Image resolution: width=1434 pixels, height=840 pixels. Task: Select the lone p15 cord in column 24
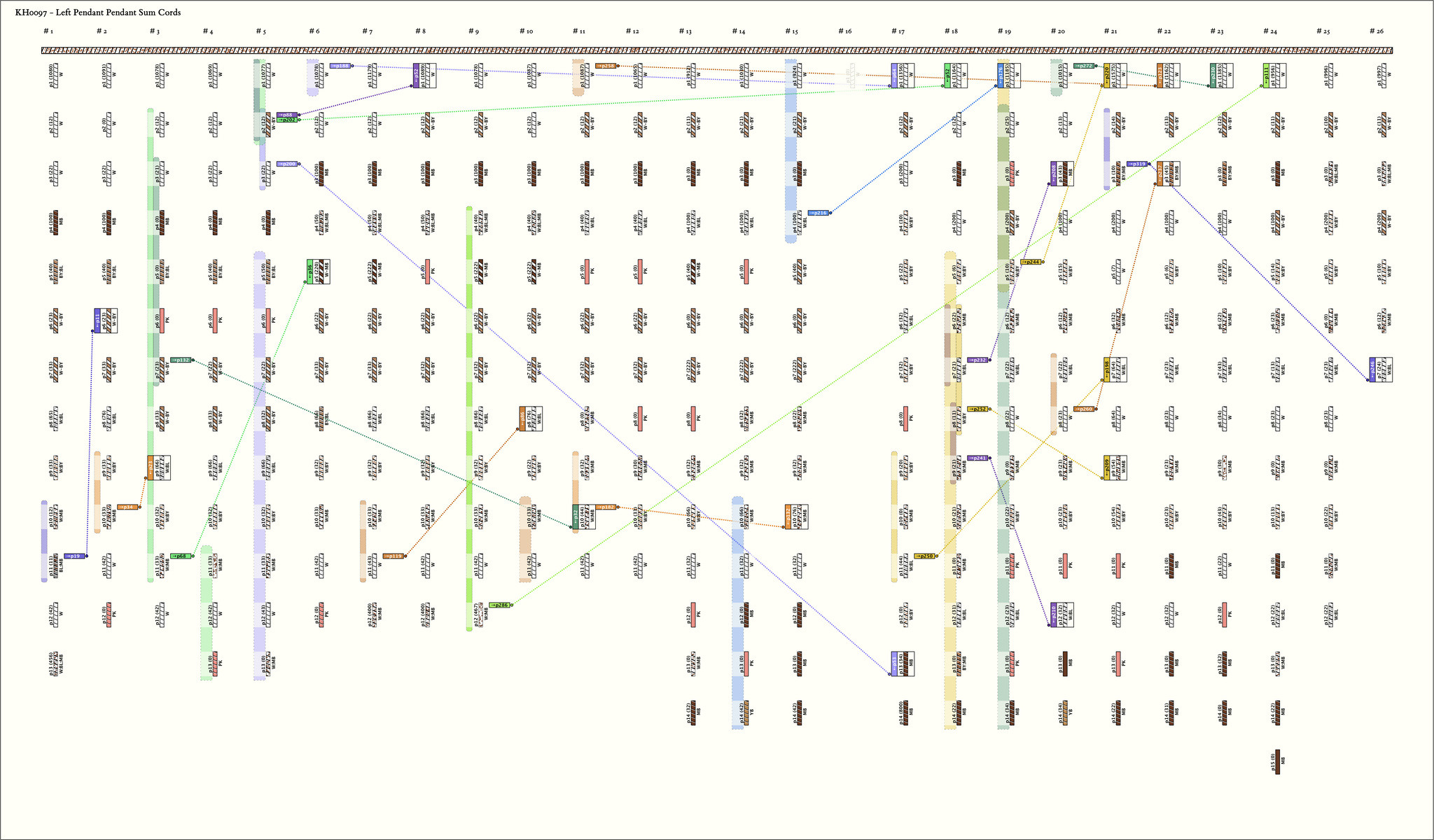click(1278, 761)
